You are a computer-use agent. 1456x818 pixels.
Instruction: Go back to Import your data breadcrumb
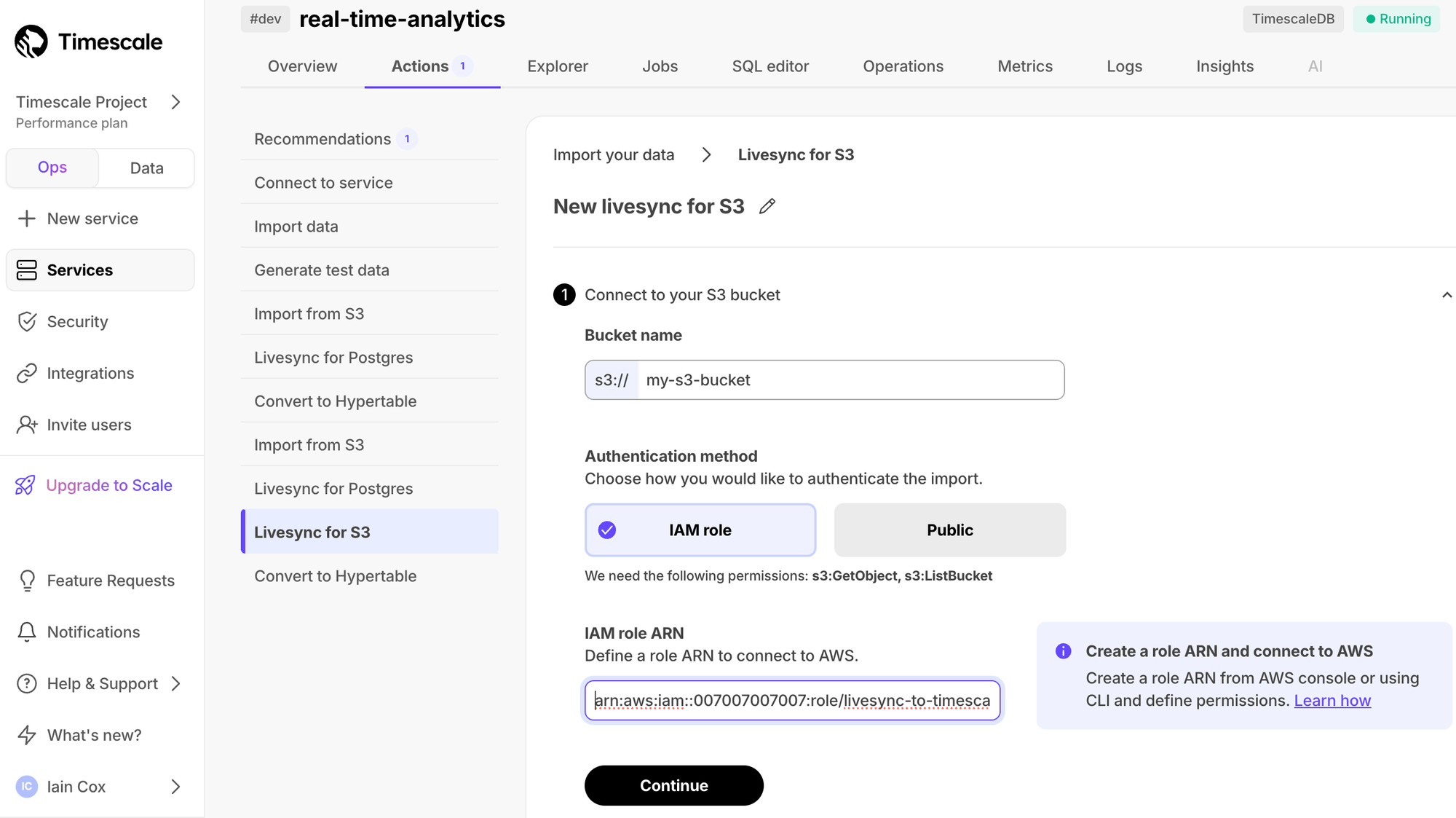(x=614, y=155)
